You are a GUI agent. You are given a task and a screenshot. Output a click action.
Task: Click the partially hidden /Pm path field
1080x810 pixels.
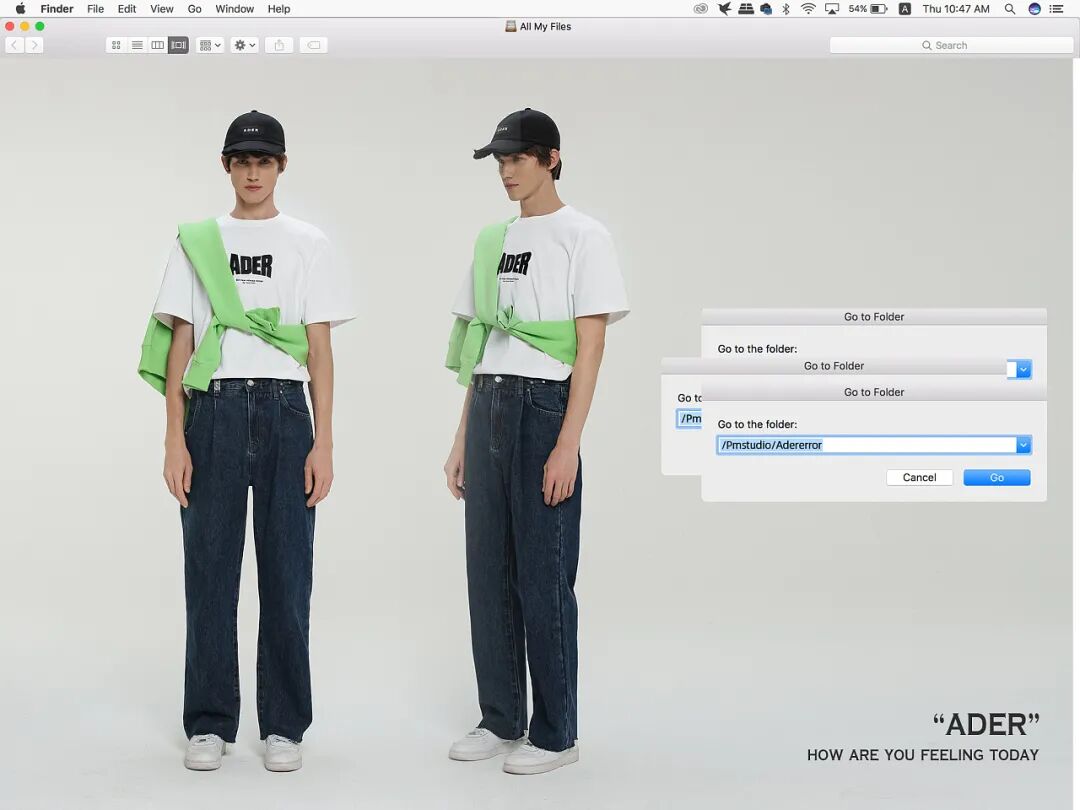pos(689,418)
